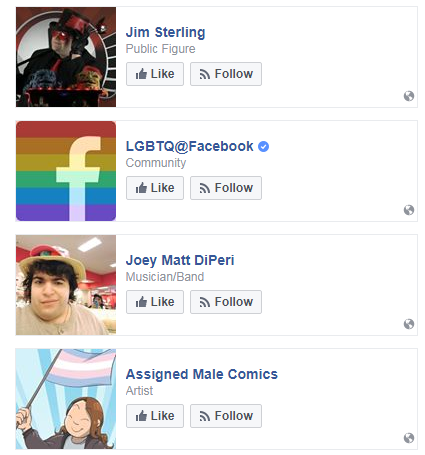This screenshot has height=455, width=425.
Task: Like the Joey Matt DiPeri page
Action: (x=155, y=302)
